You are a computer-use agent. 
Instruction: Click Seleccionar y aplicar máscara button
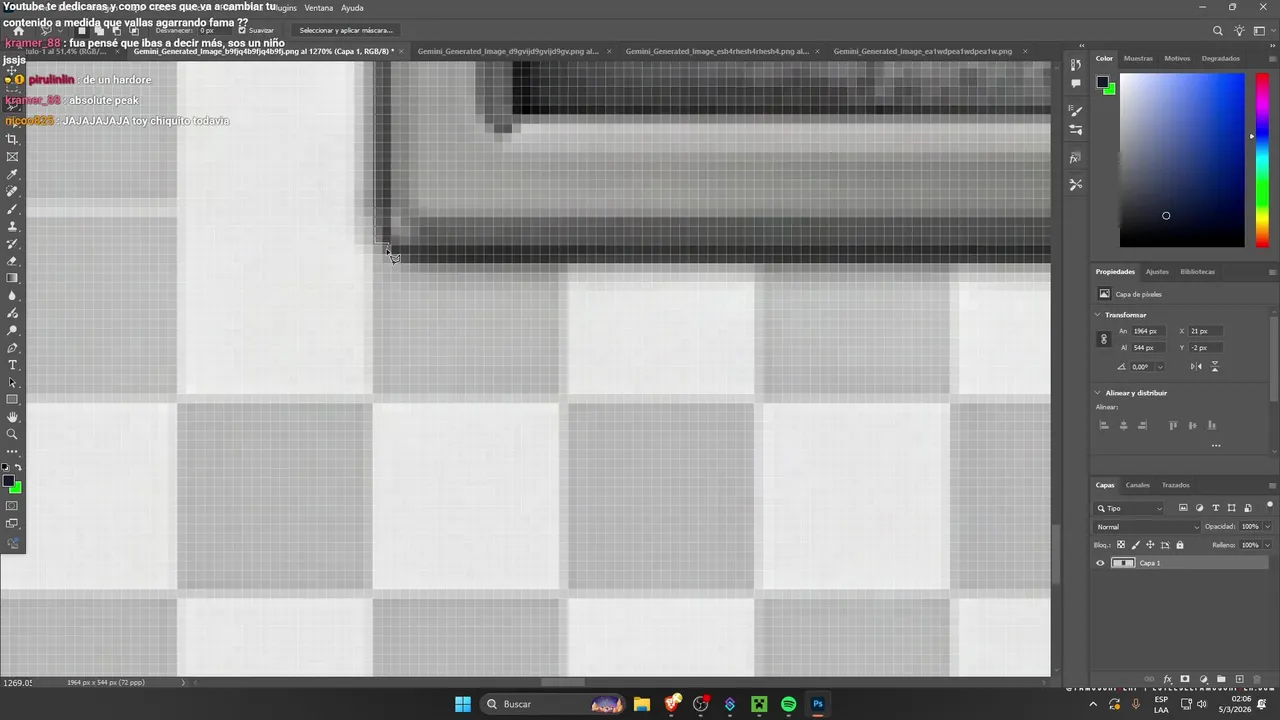(x=346, y=30)
